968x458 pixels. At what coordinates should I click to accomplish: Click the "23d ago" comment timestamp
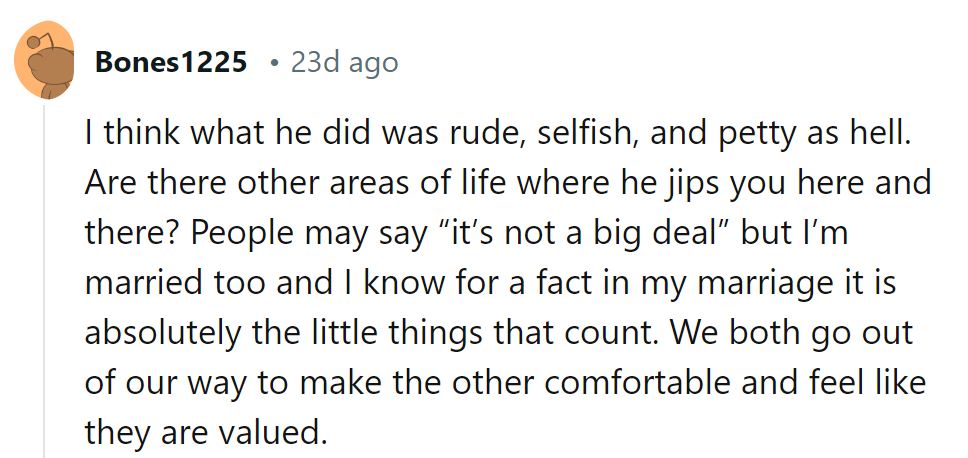[x=344, y=63]
